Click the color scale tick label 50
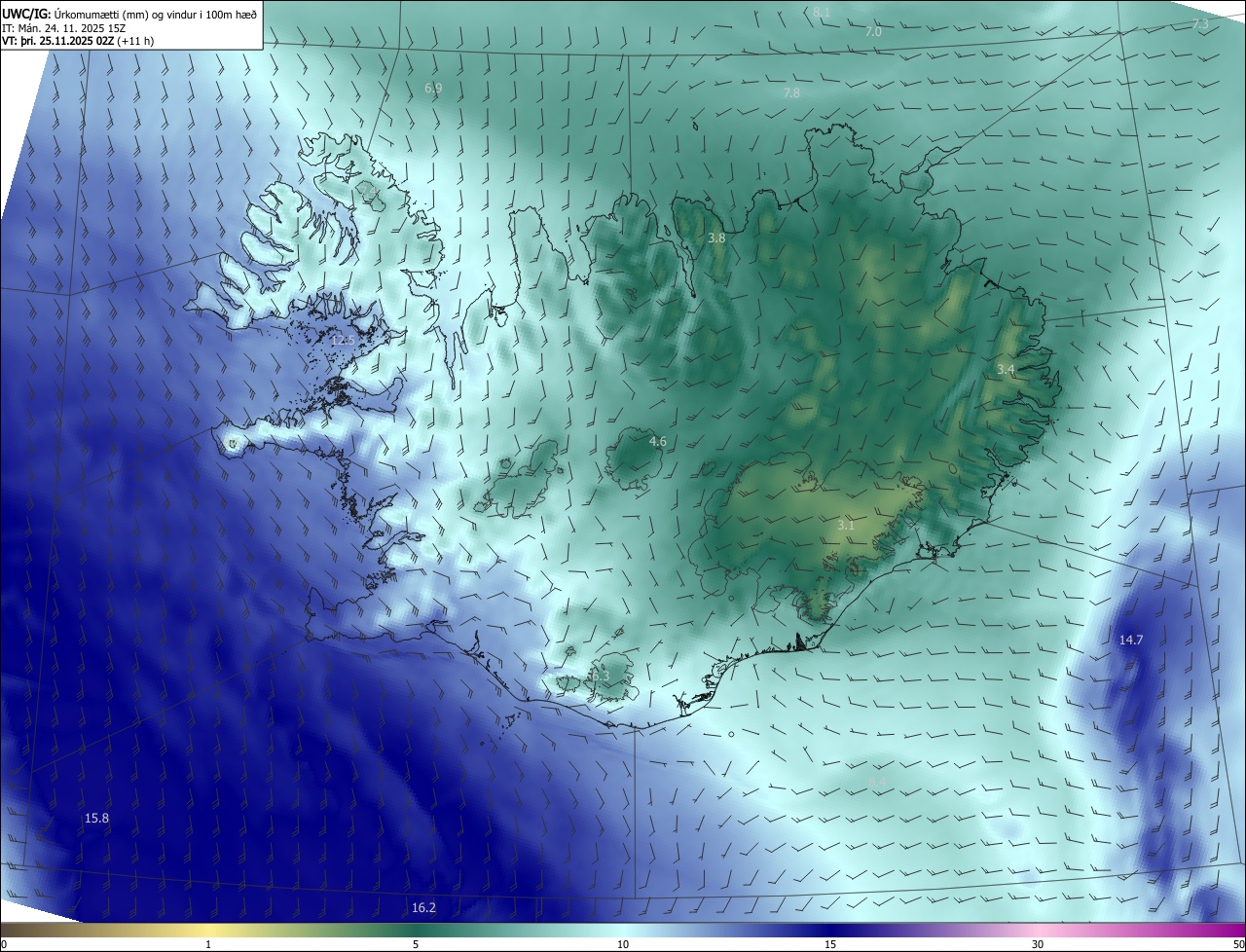1246x952 pixels. tap(1238, 944)
